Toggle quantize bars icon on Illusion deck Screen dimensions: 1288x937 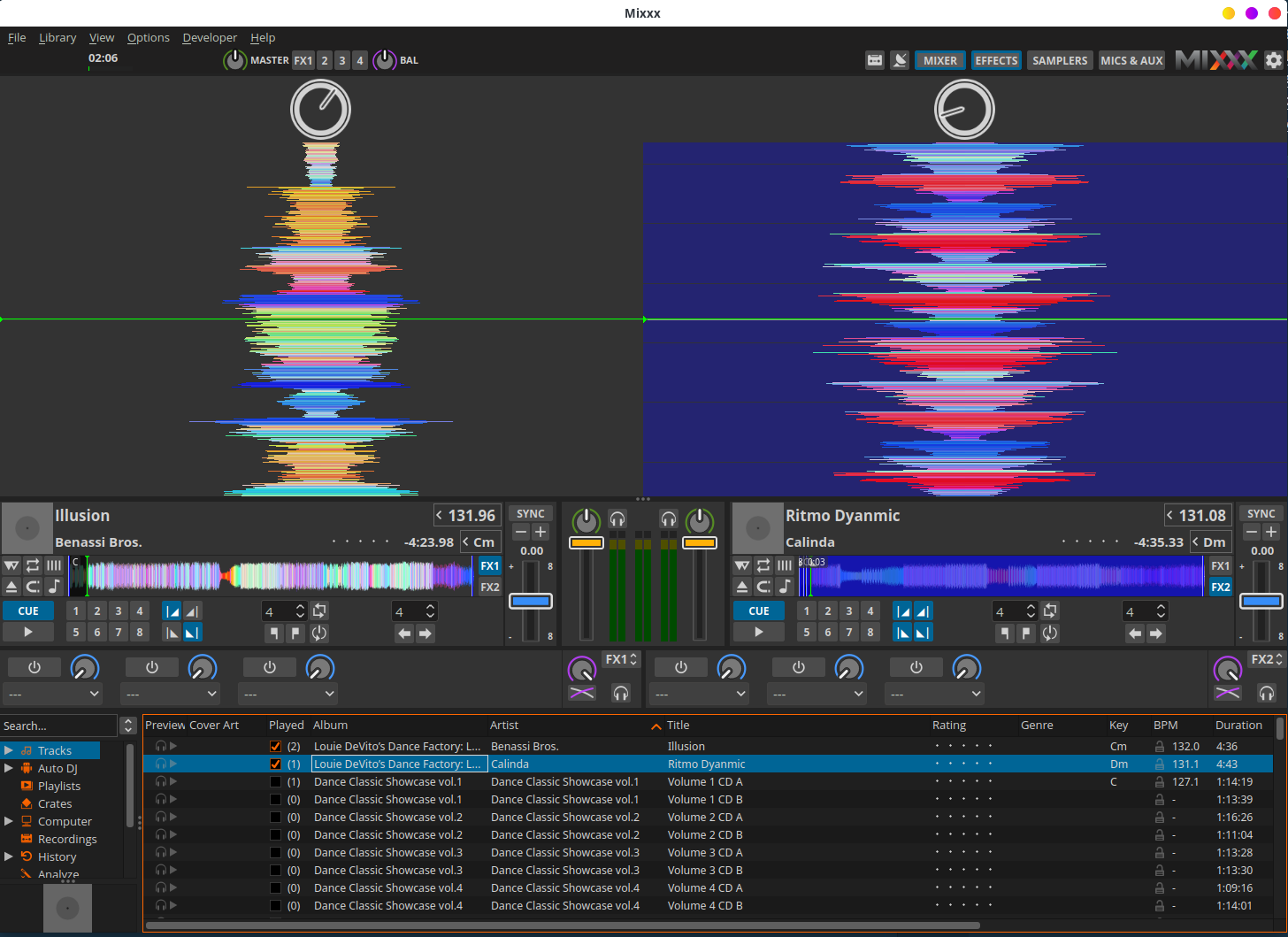[54, 565]
